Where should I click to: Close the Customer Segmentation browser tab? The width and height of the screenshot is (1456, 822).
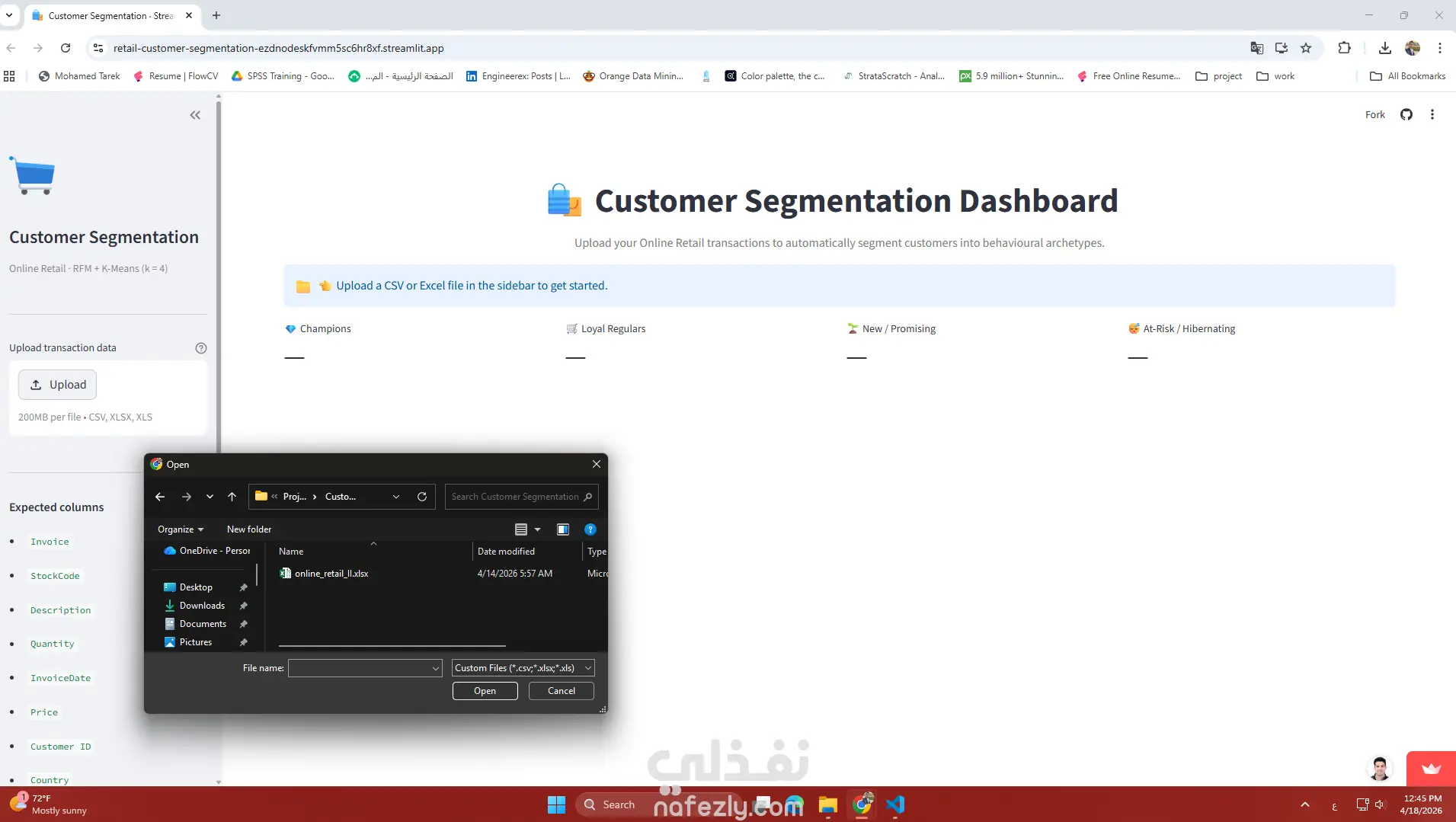pos(189,15)
